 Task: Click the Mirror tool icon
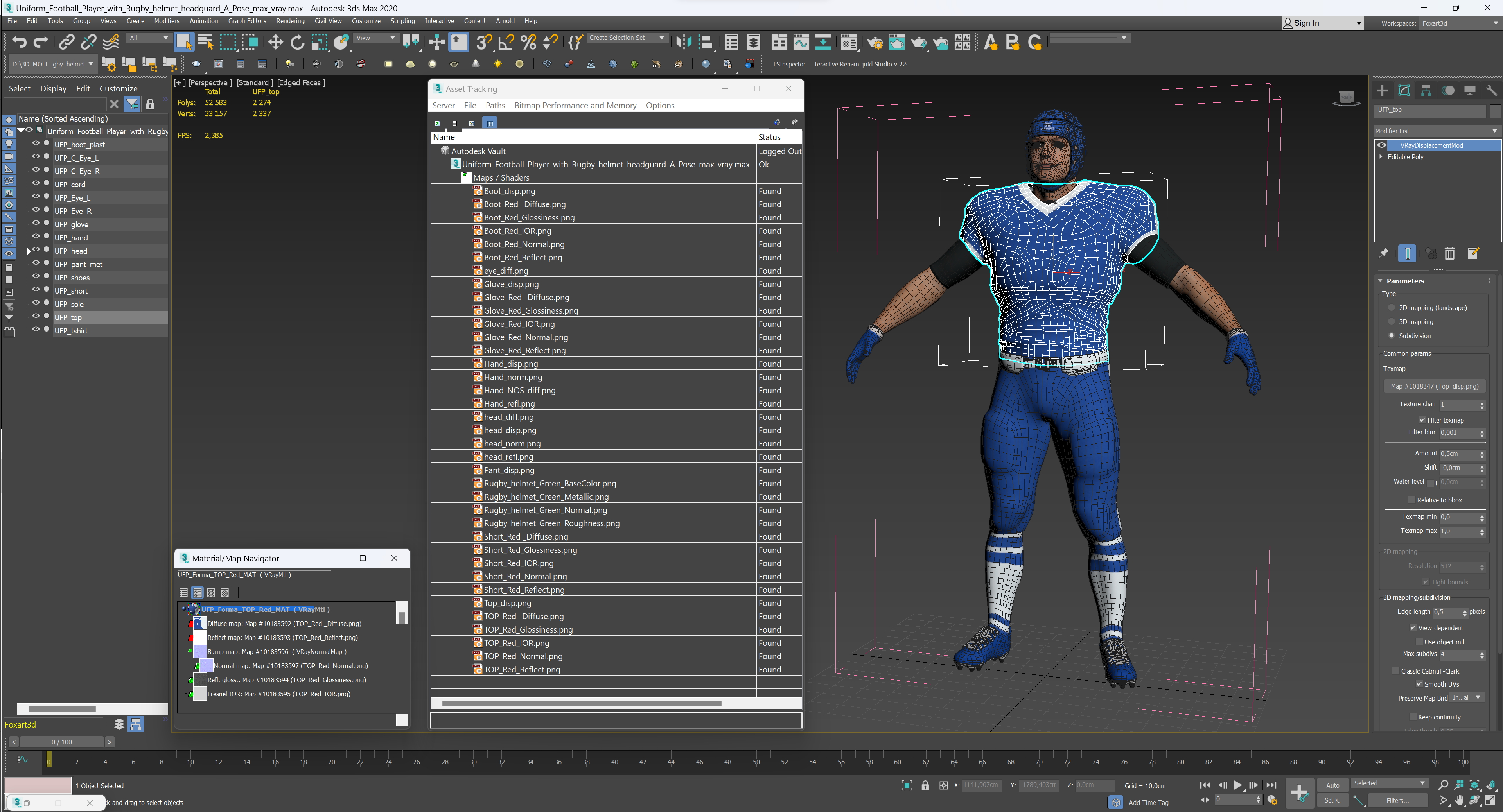coord(683,41)
